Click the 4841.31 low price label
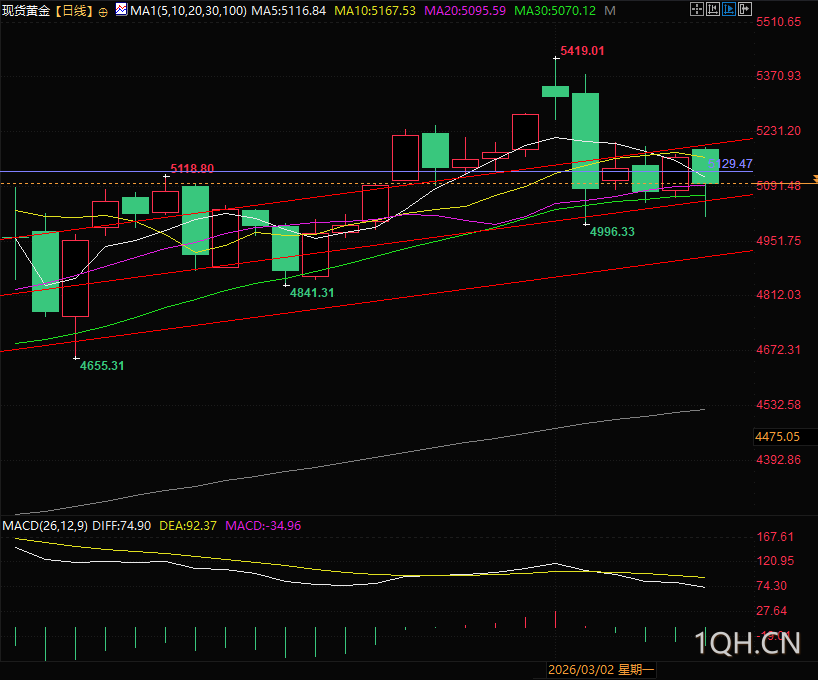 coord(312,293)
